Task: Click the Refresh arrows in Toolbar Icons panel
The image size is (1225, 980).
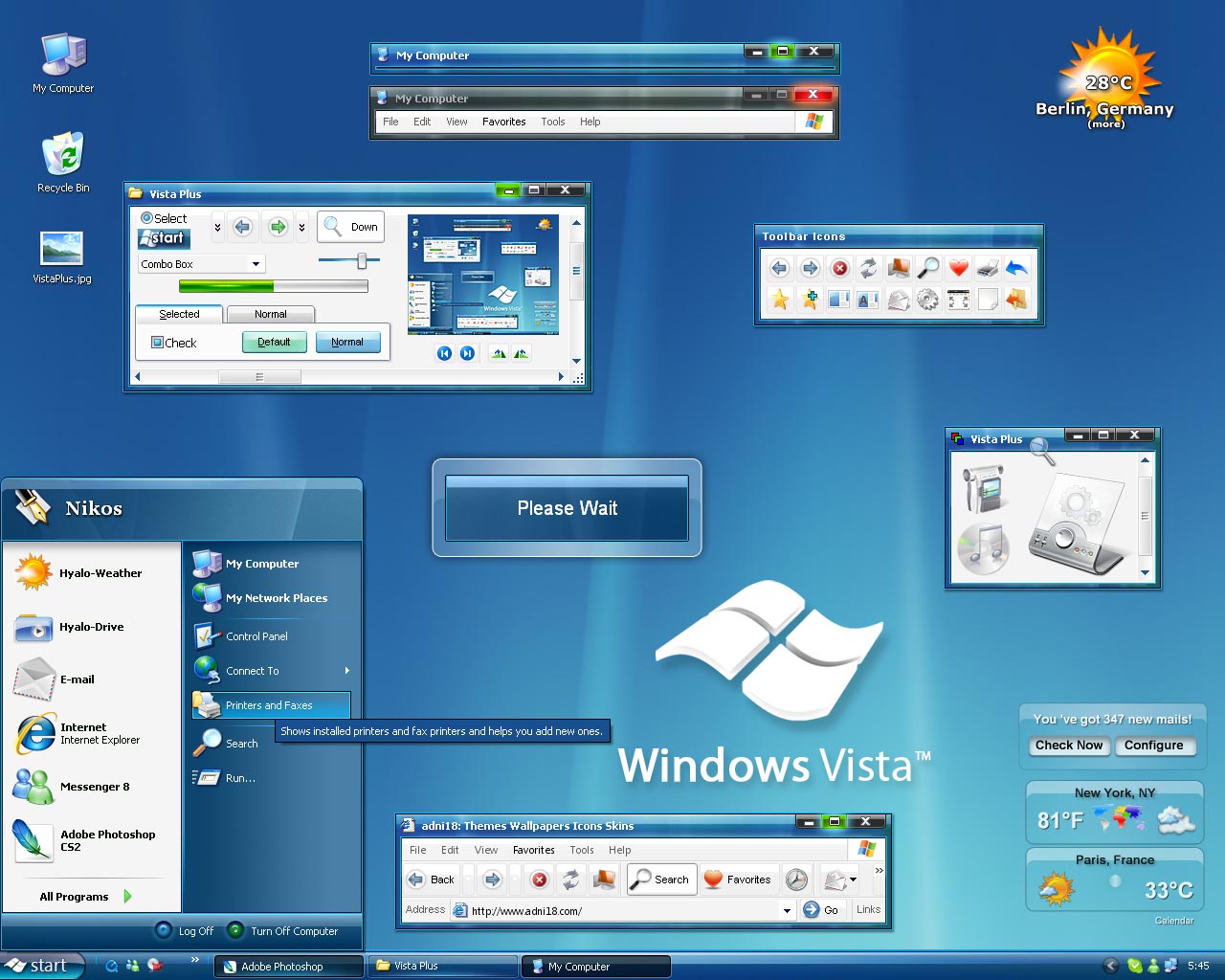Action: point(868,268)
